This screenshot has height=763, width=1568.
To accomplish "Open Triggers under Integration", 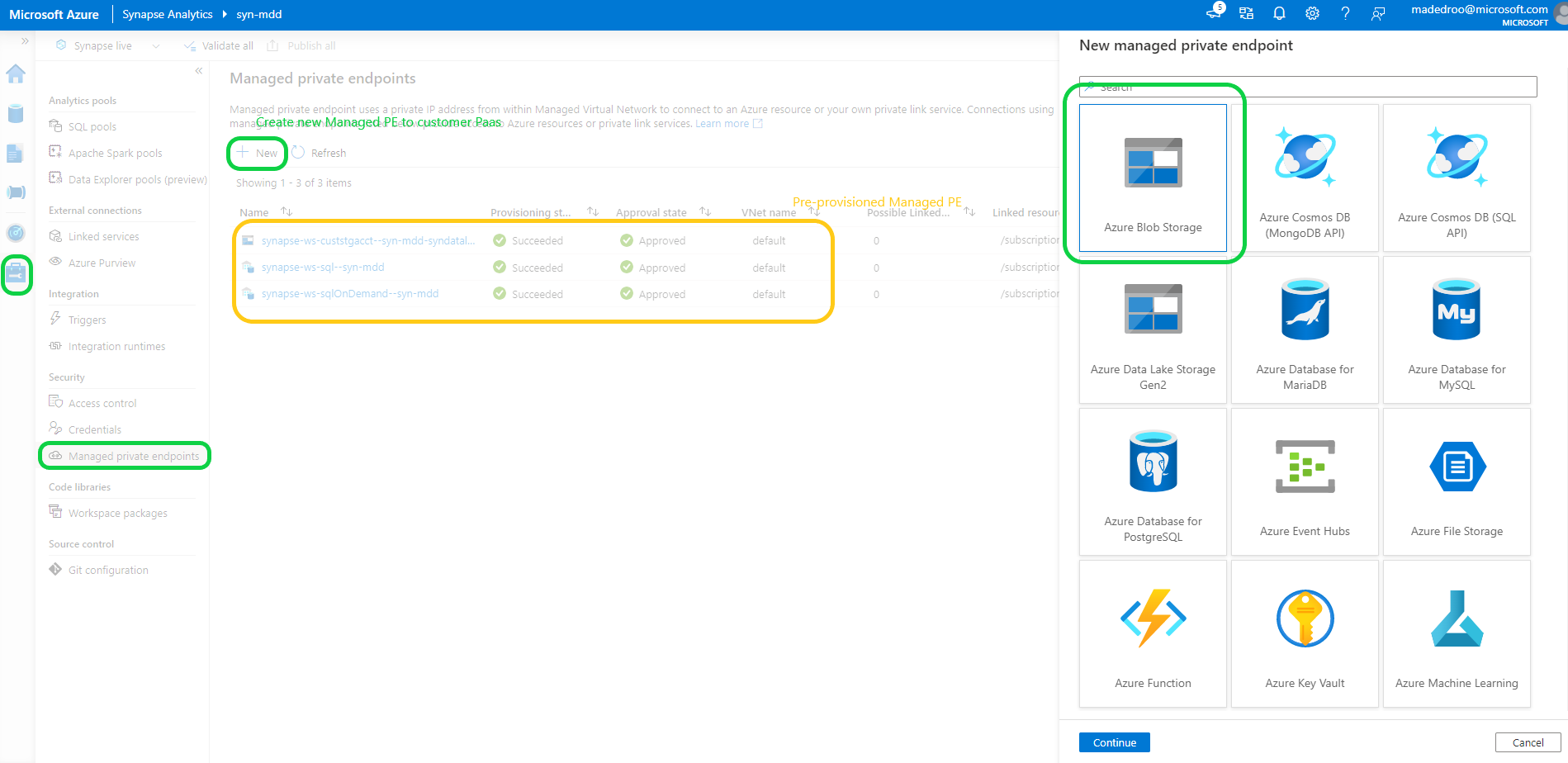I will coord(87,320).
